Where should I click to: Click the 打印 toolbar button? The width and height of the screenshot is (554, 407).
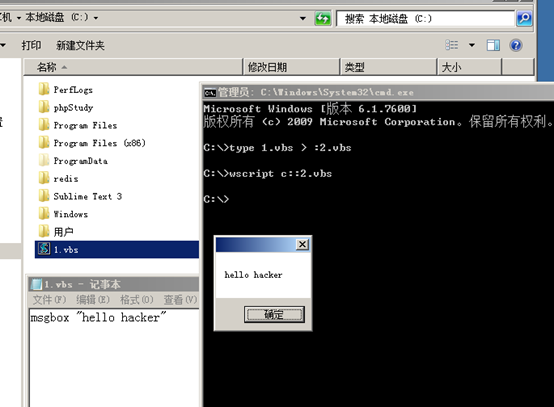31,45
